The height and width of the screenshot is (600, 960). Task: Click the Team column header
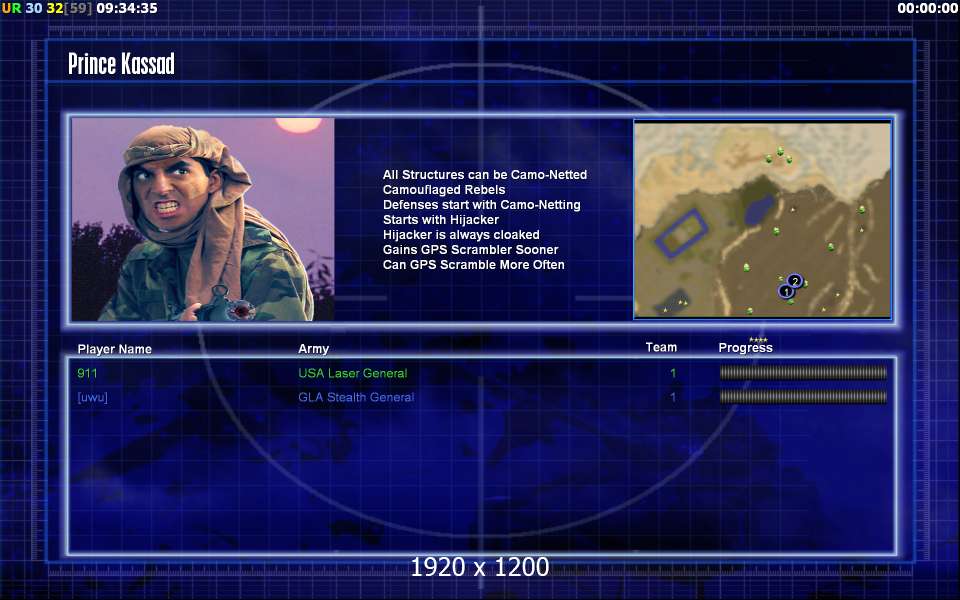click(x=661, y=347)
